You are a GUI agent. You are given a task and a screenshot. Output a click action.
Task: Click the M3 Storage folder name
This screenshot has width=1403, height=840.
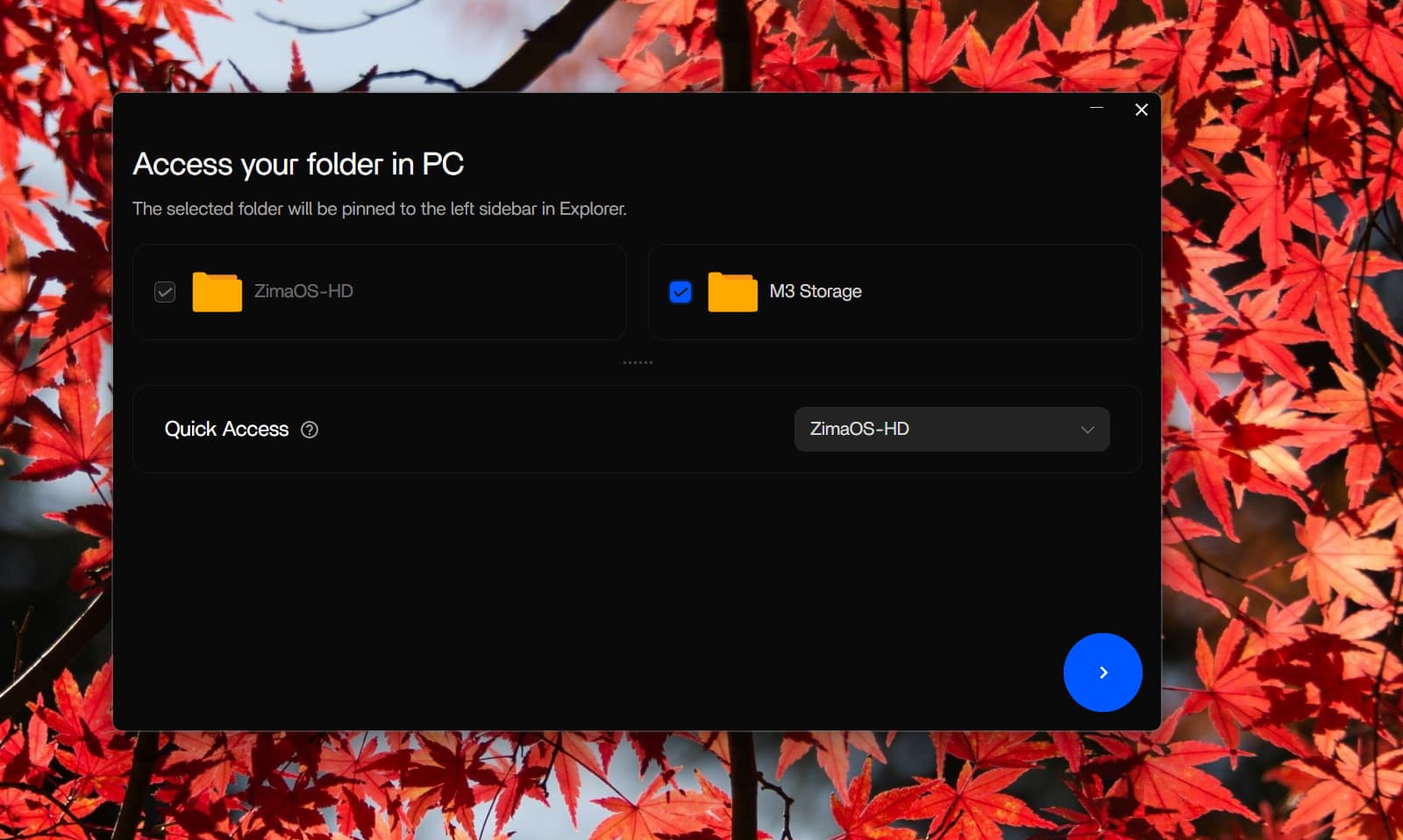[815, 291]
